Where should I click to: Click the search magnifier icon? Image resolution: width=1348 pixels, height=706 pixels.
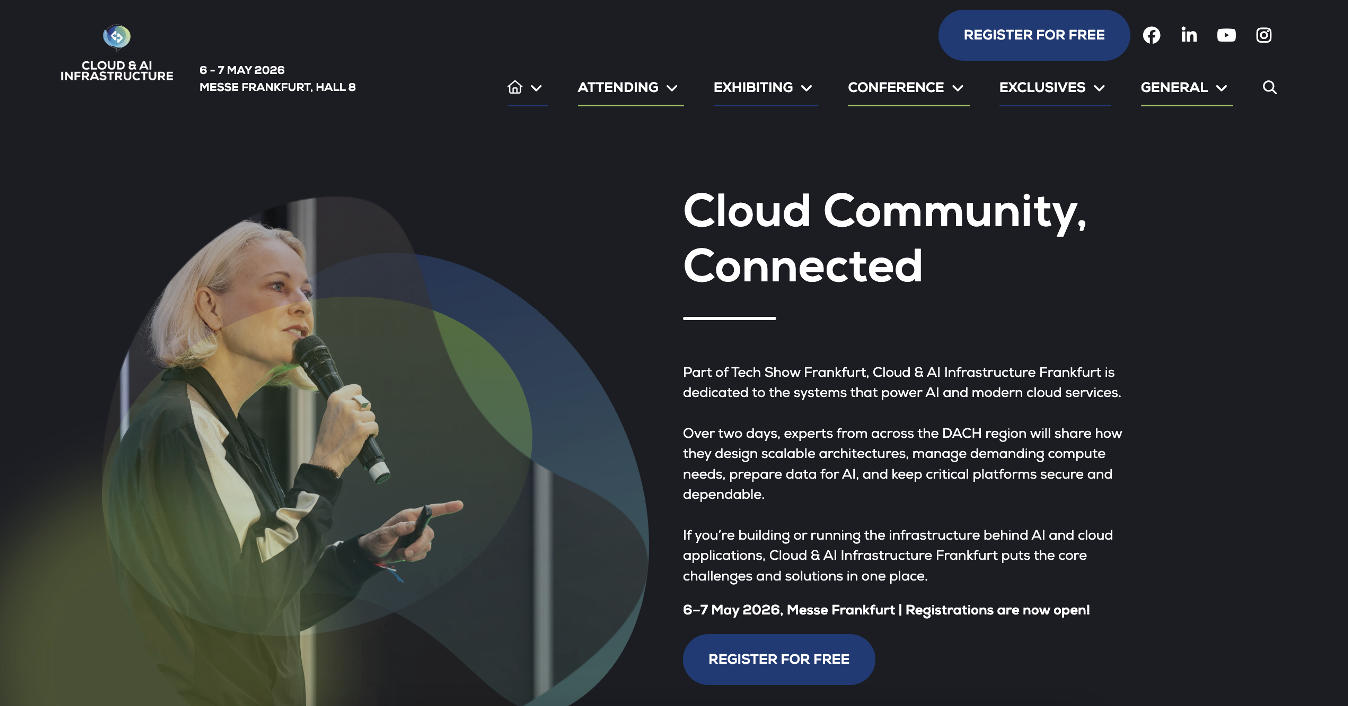coord(1270,87)
